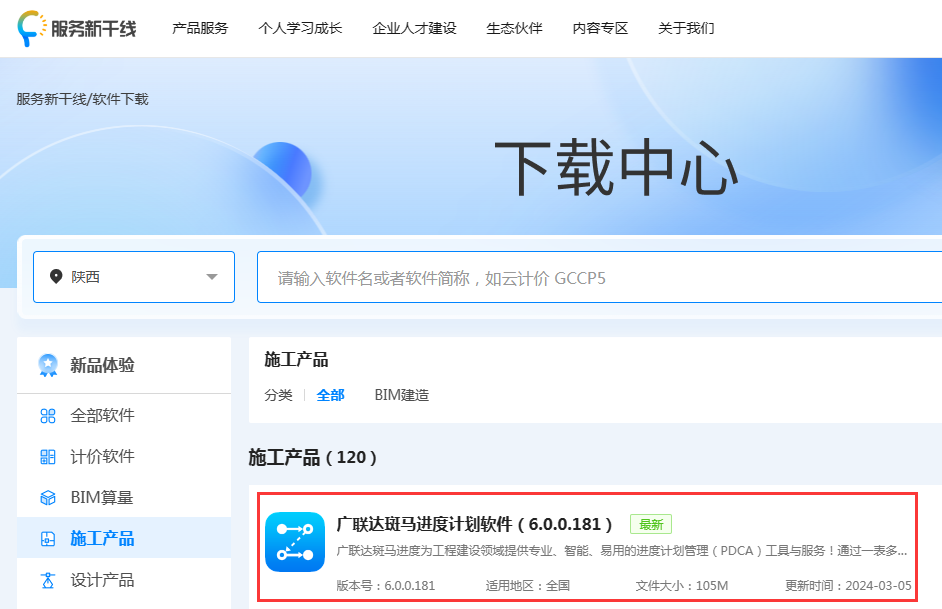Select 计价软件 in the sidebar

(x=124, y=456)
